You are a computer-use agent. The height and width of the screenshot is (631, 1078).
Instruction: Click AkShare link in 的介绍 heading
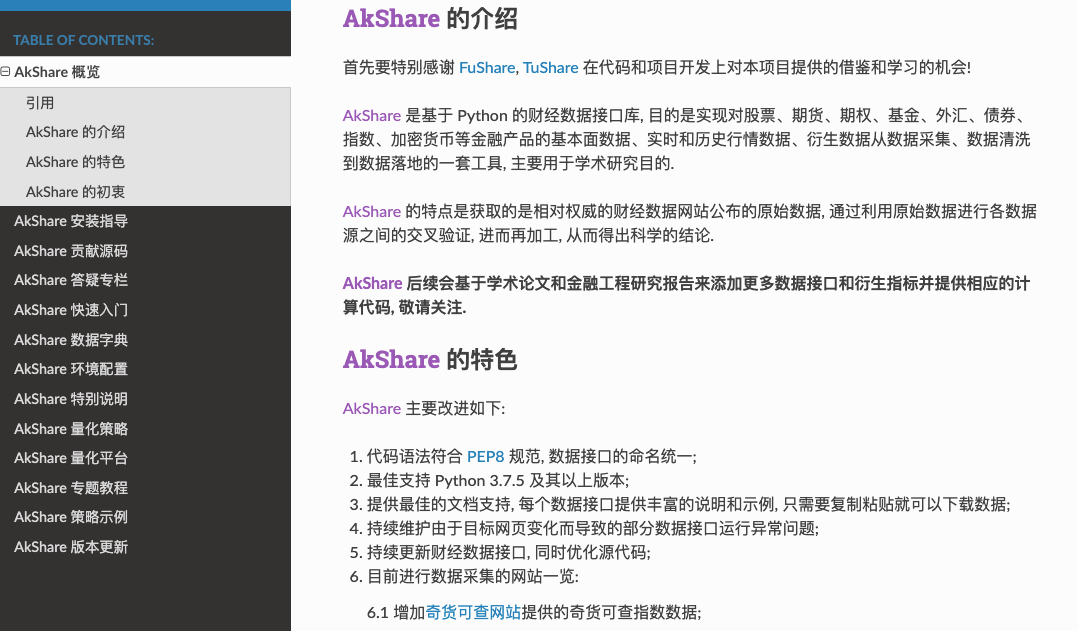point(391,19)
